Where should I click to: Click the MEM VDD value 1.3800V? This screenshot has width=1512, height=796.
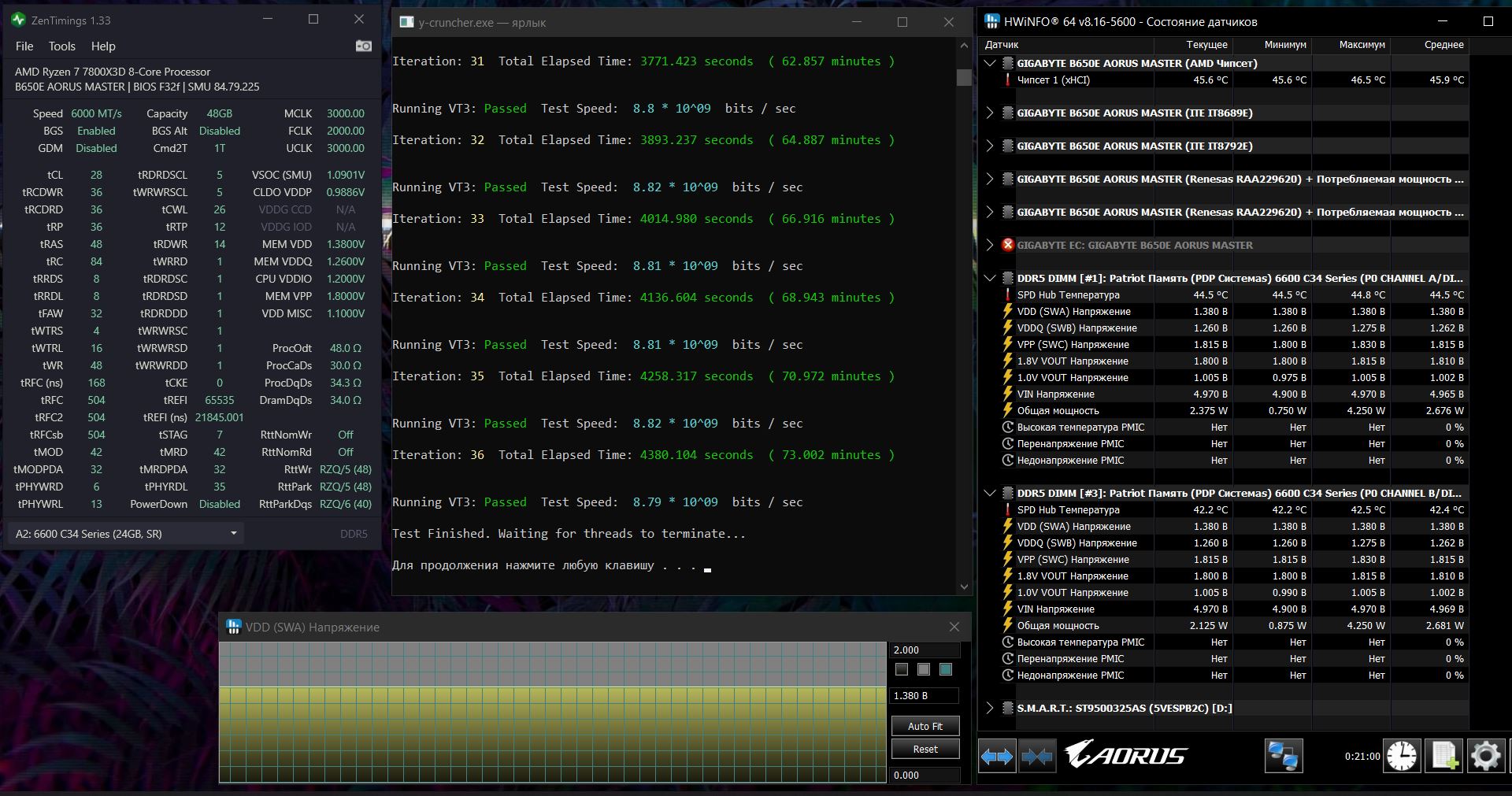coord(345,244)
